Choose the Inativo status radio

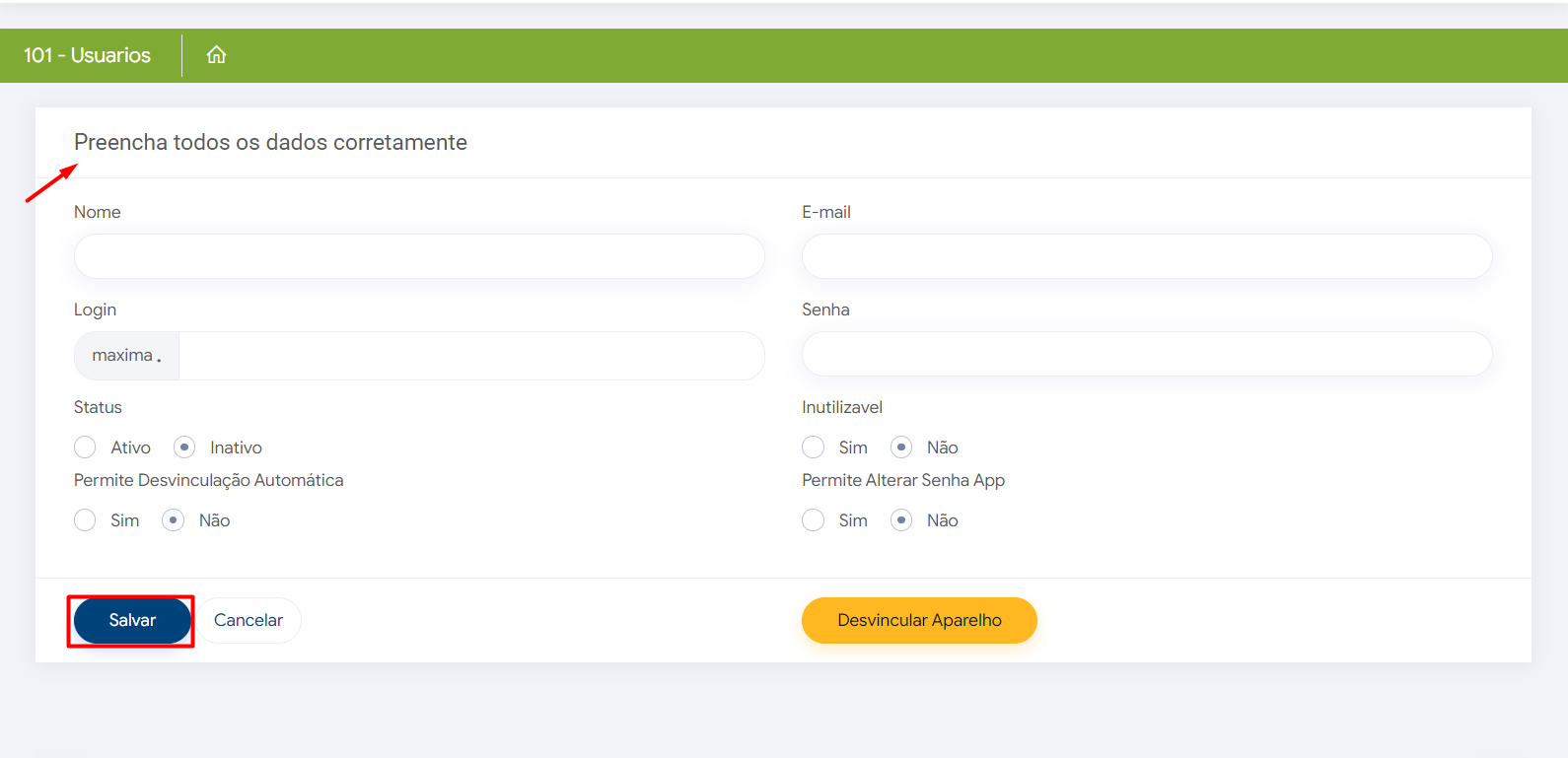coord(184,448)
